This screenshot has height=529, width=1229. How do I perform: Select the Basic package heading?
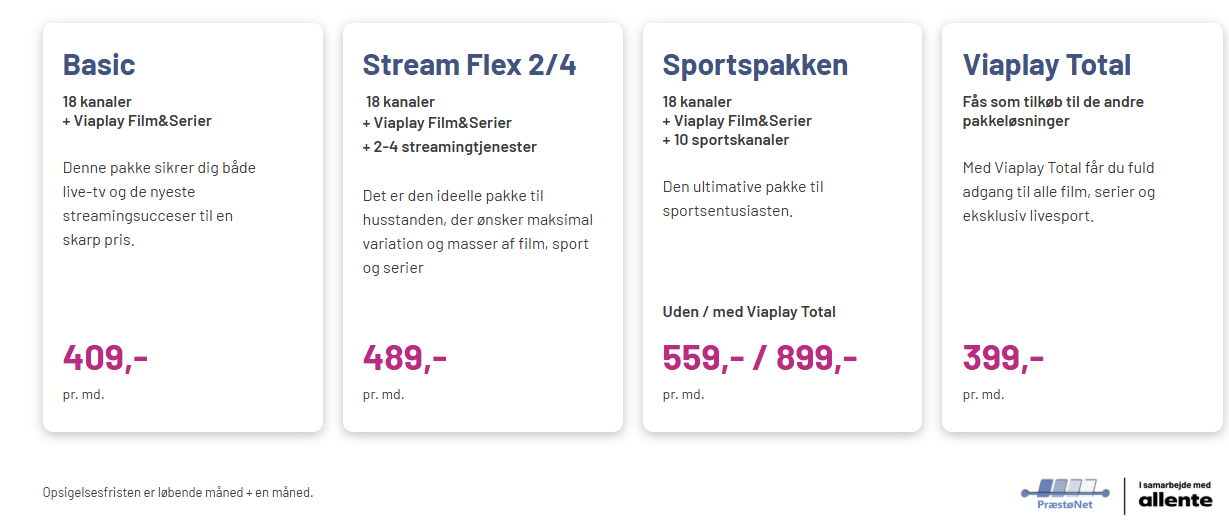coord(99,65)
